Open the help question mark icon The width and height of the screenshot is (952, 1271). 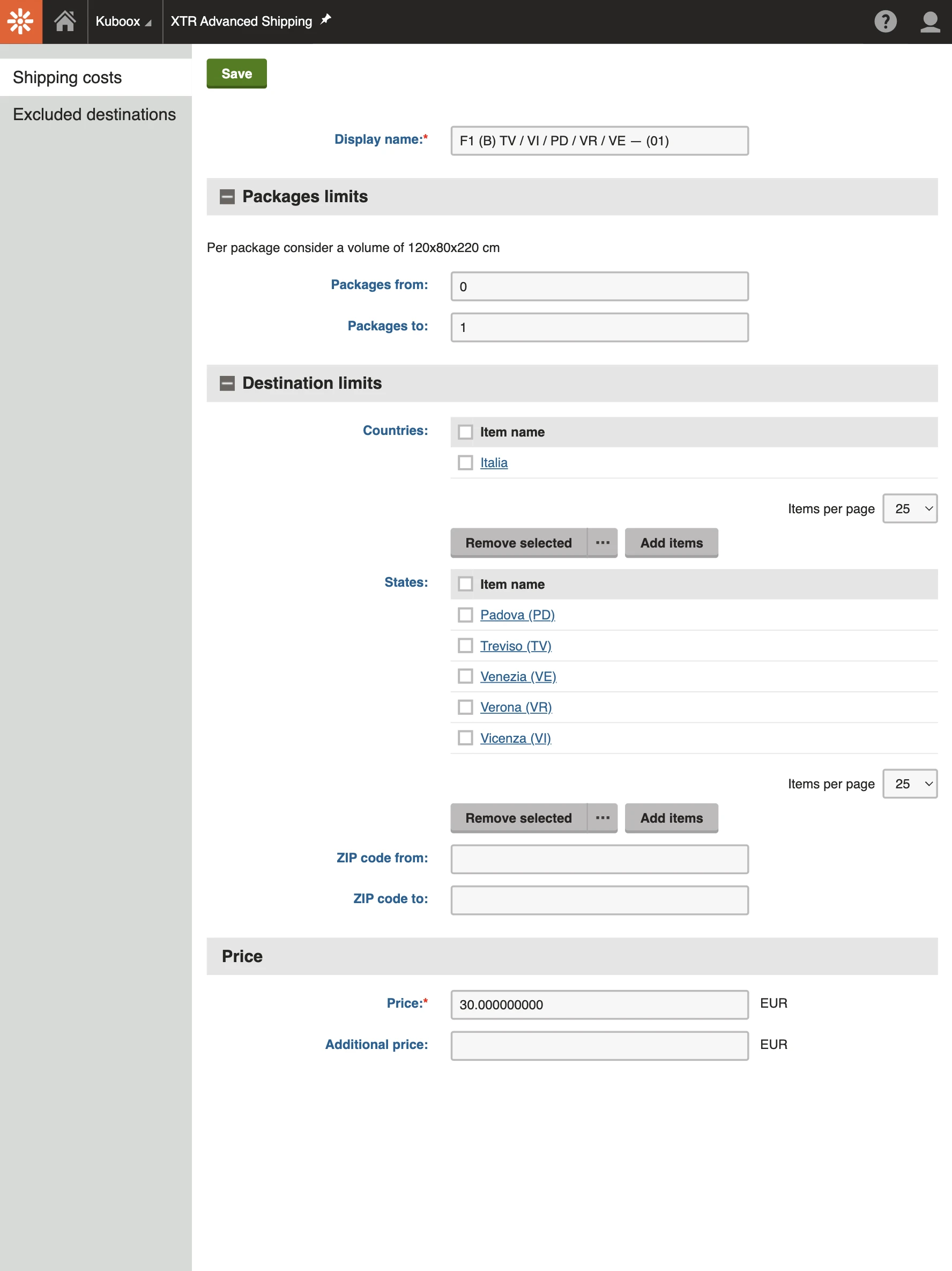[x=885, y=22]
